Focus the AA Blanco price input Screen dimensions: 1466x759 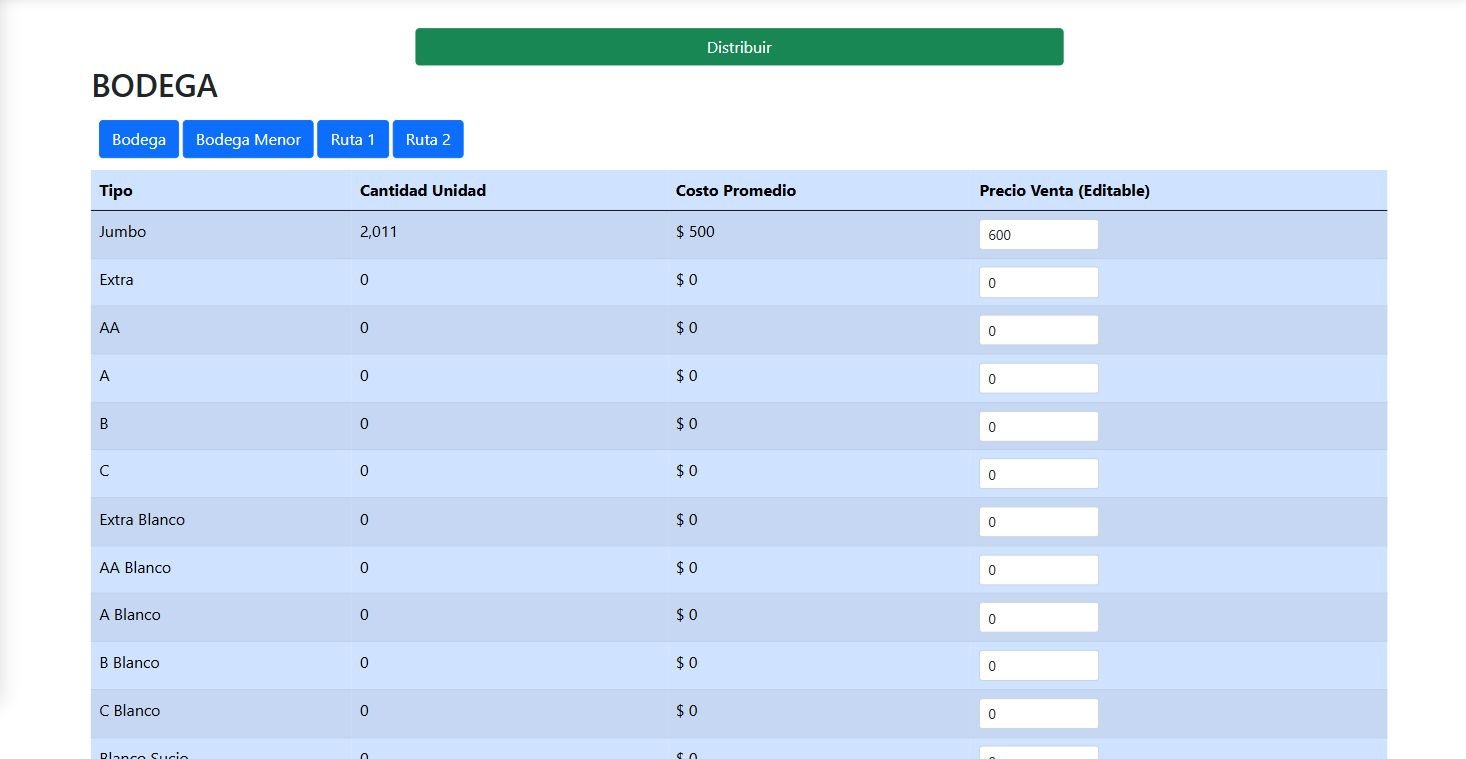[x=1039, y=570]
